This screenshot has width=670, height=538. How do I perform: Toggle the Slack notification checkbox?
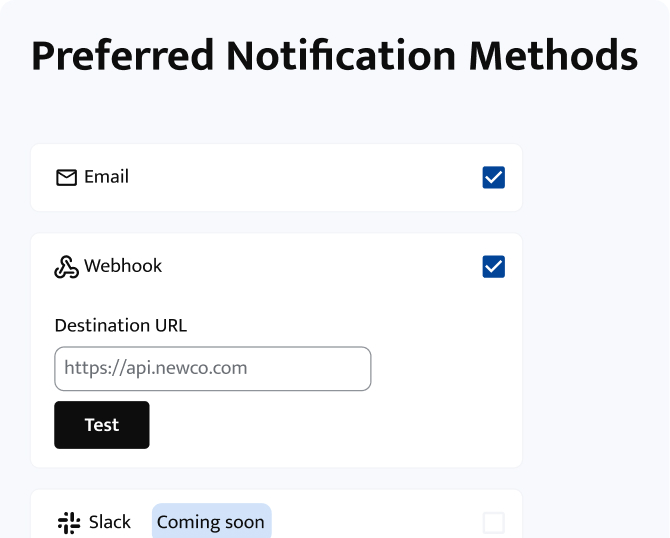493,522
